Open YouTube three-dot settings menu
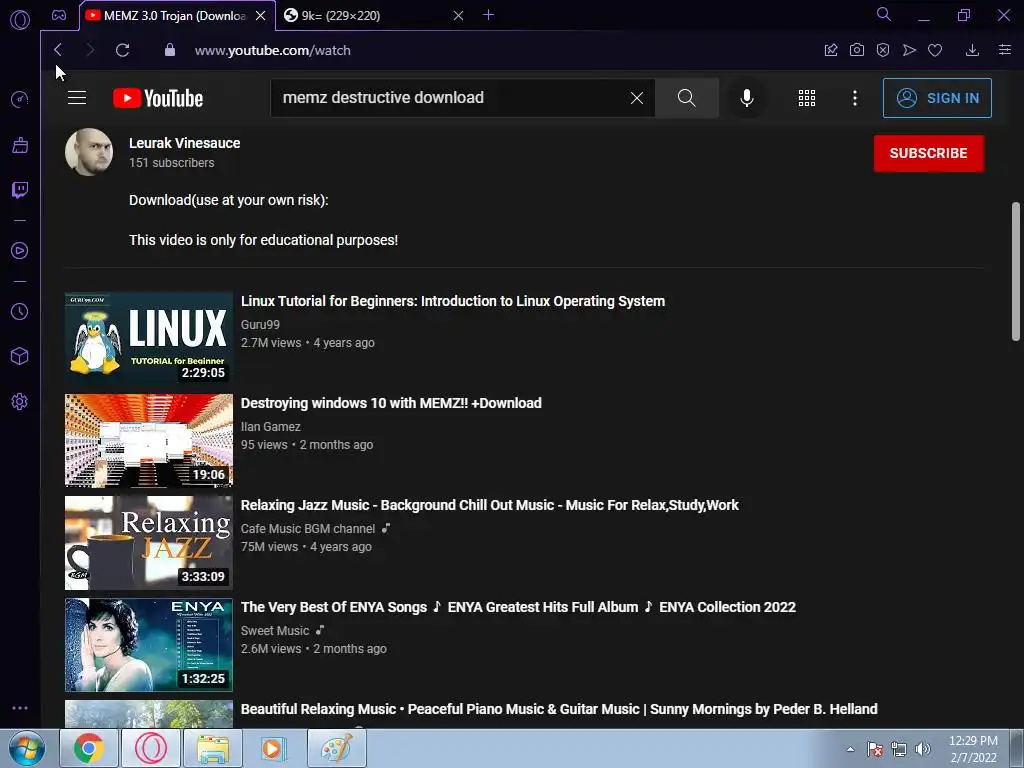The image size is (1024, 768). pos(855,98)
